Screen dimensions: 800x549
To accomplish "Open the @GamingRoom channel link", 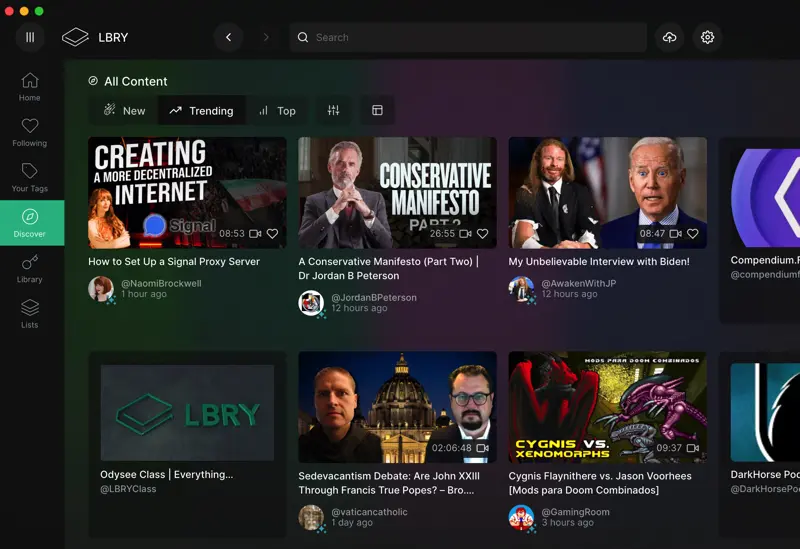I will click(576, 512).
